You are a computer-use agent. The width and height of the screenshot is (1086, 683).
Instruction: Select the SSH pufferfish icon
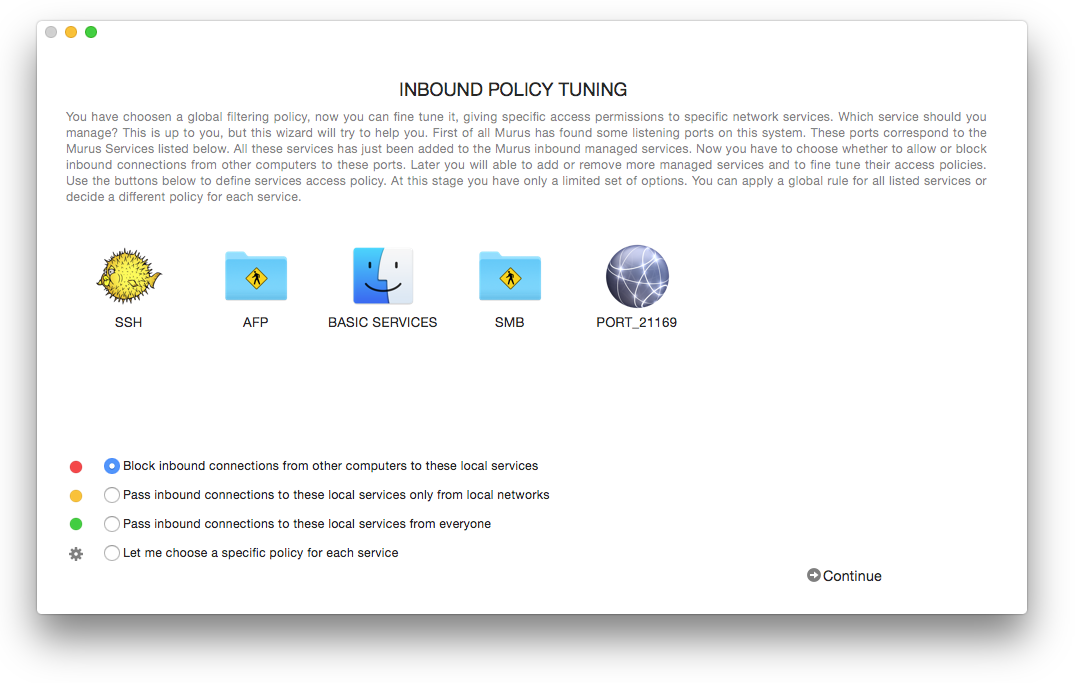coord(128,277)
